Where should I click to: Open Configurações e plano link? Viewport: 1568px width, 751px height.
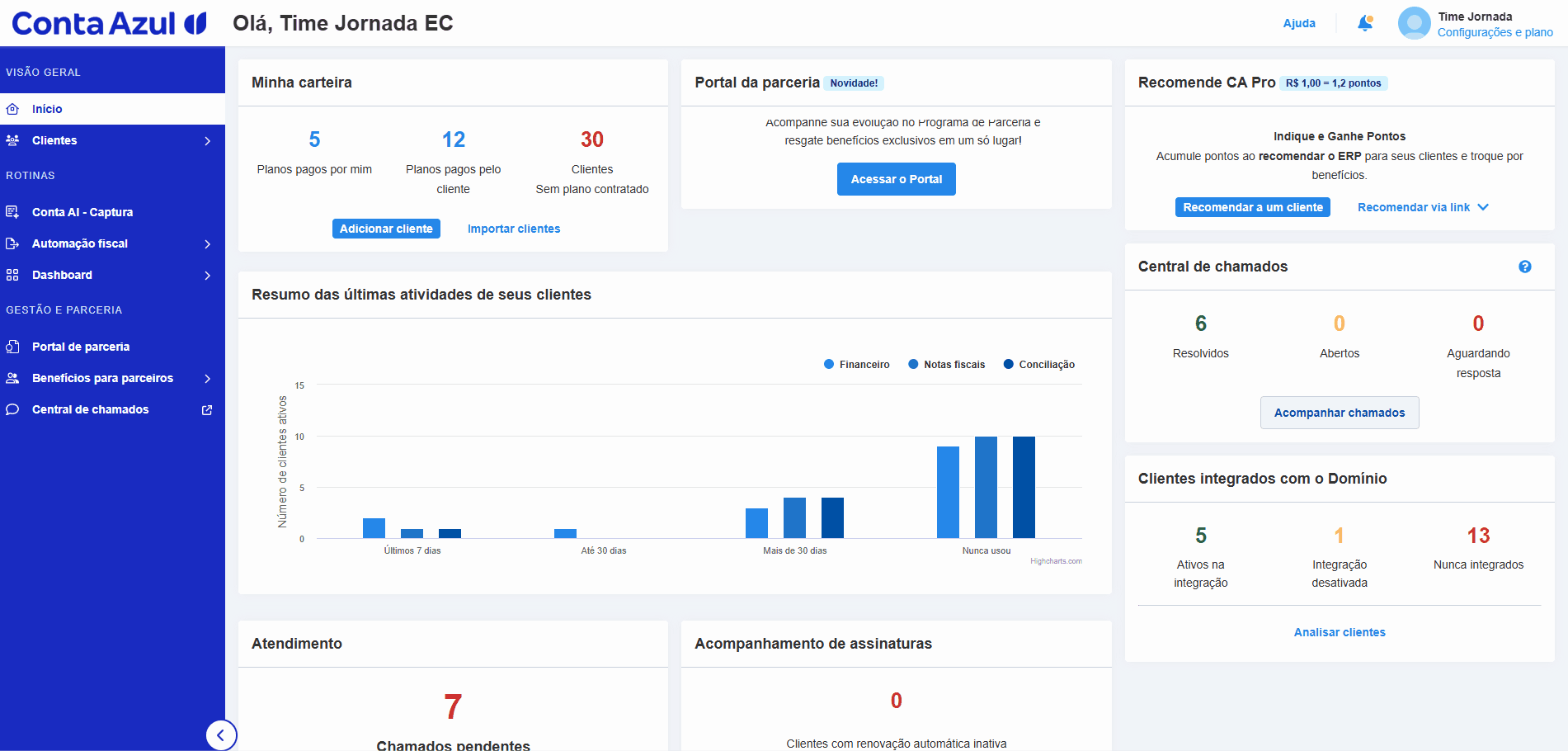coord(1495,32)
